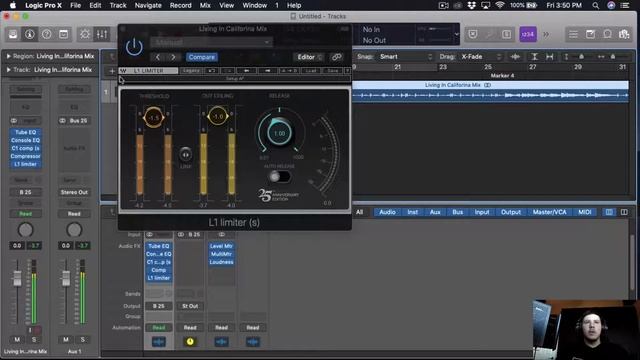Click blue waveform icon under first mixer channel

click(159, 342)
